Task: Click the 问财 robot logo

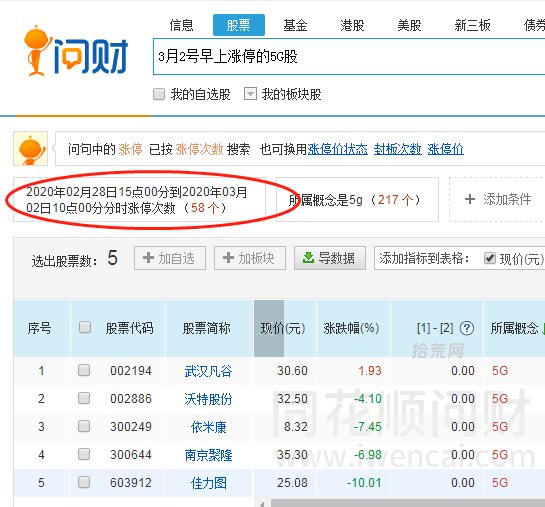Action: click(x=76, y=51)
